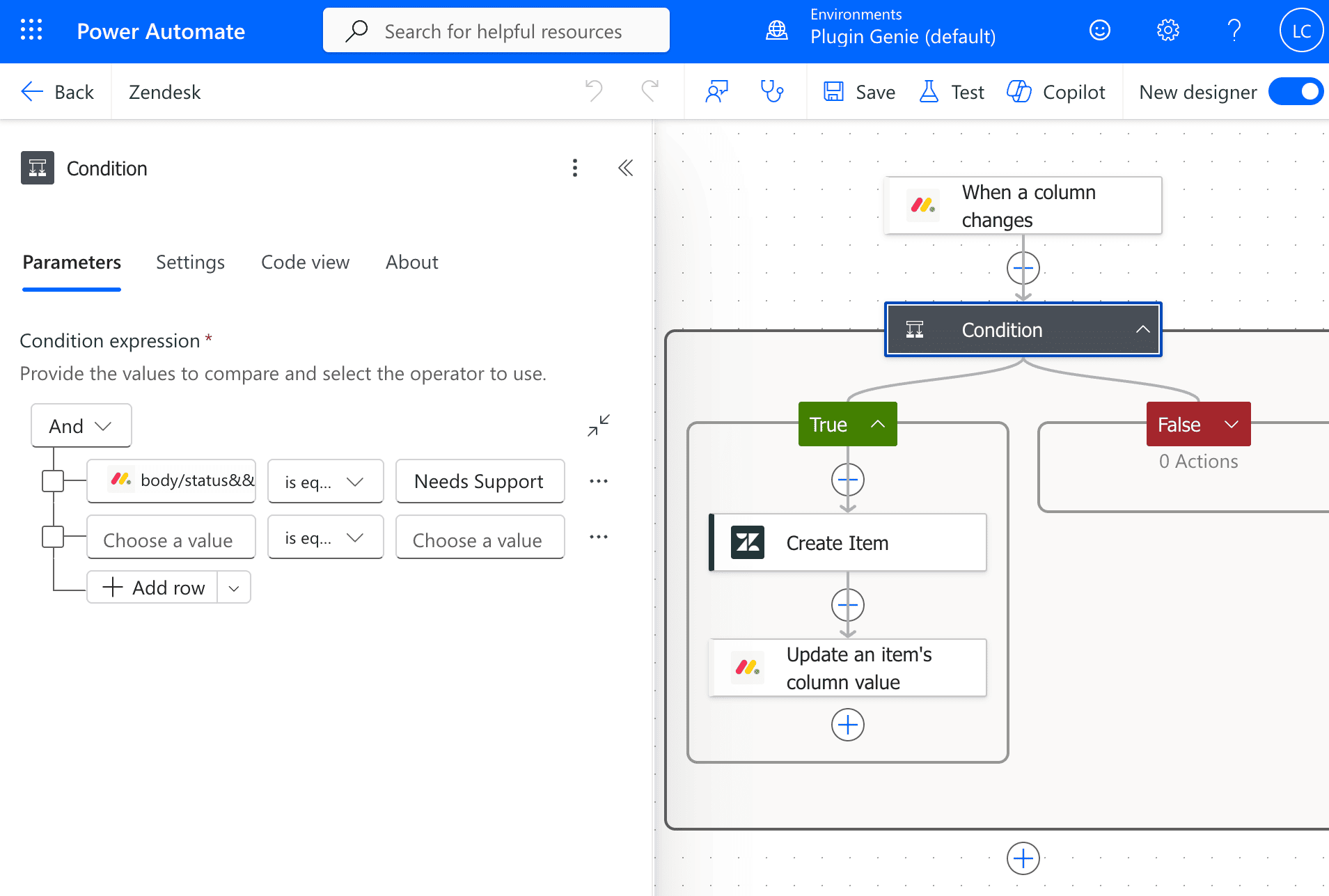
Task: Click the left Choose a value field
Action: 171,537
